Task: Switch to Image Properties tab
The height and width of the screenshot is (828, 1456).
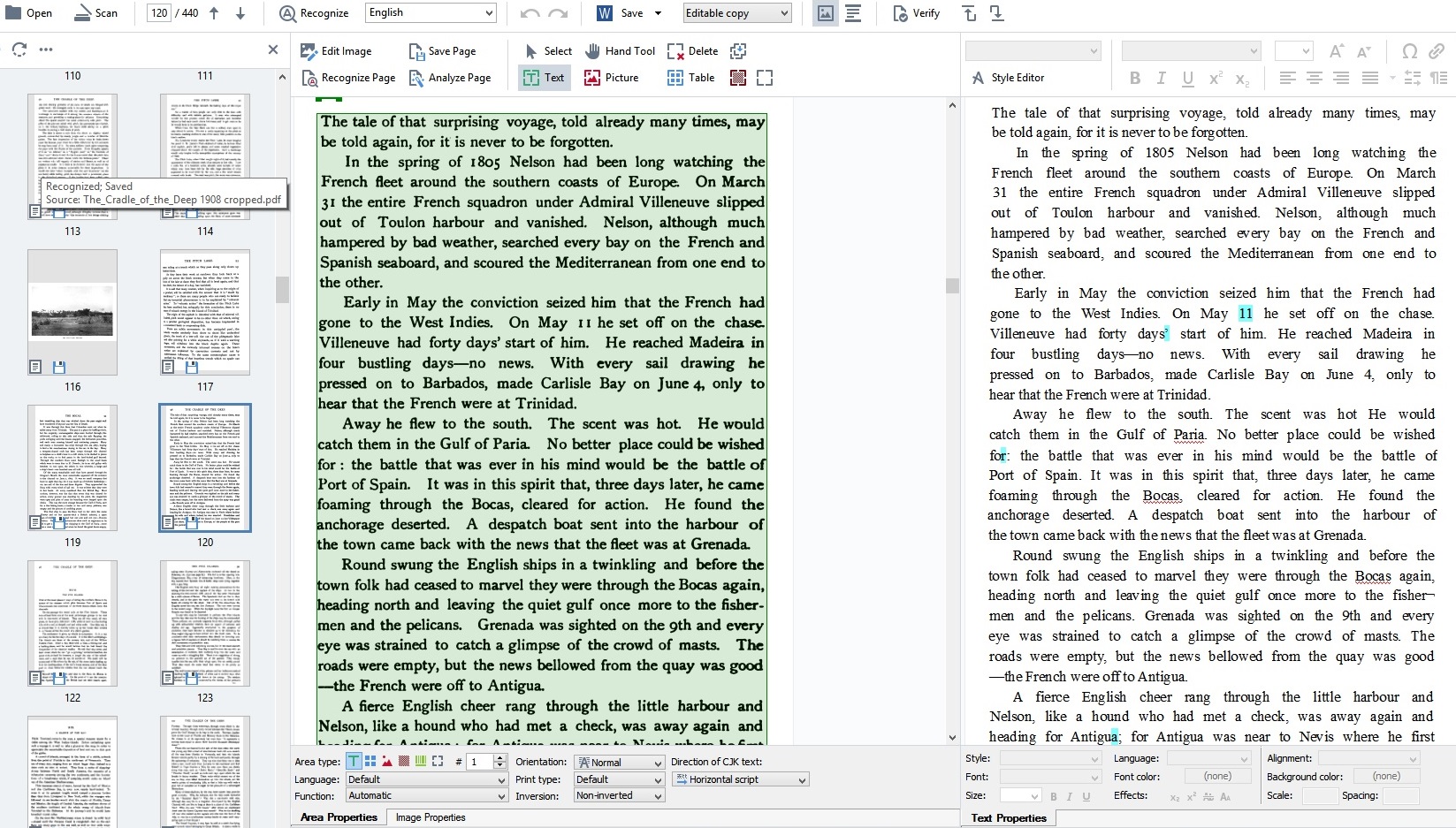Action: click(x=430, y=817)
